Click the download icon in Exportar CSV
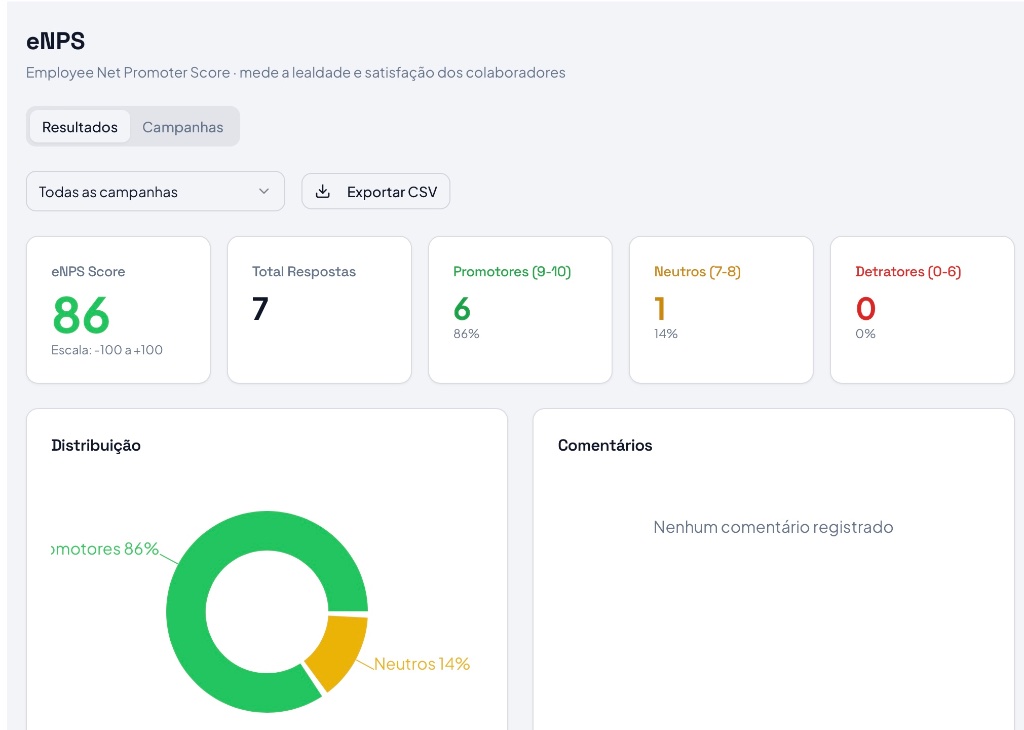The height and width of the screenshot is (730, 1024). tap(323, 191)
